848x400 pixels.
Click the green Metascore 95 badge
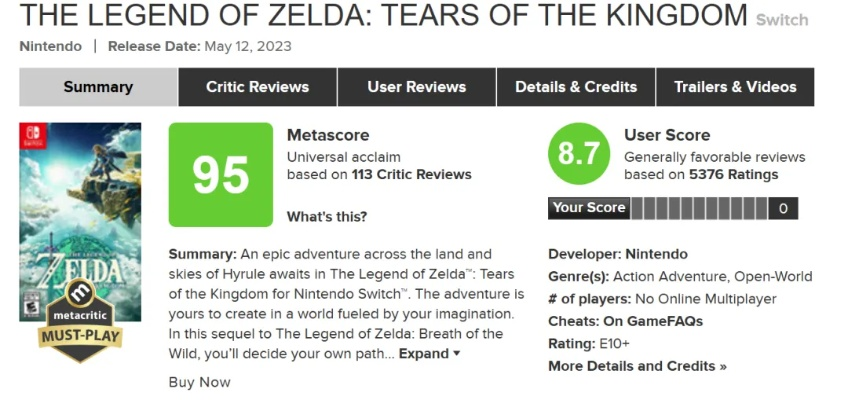(220, 174)
